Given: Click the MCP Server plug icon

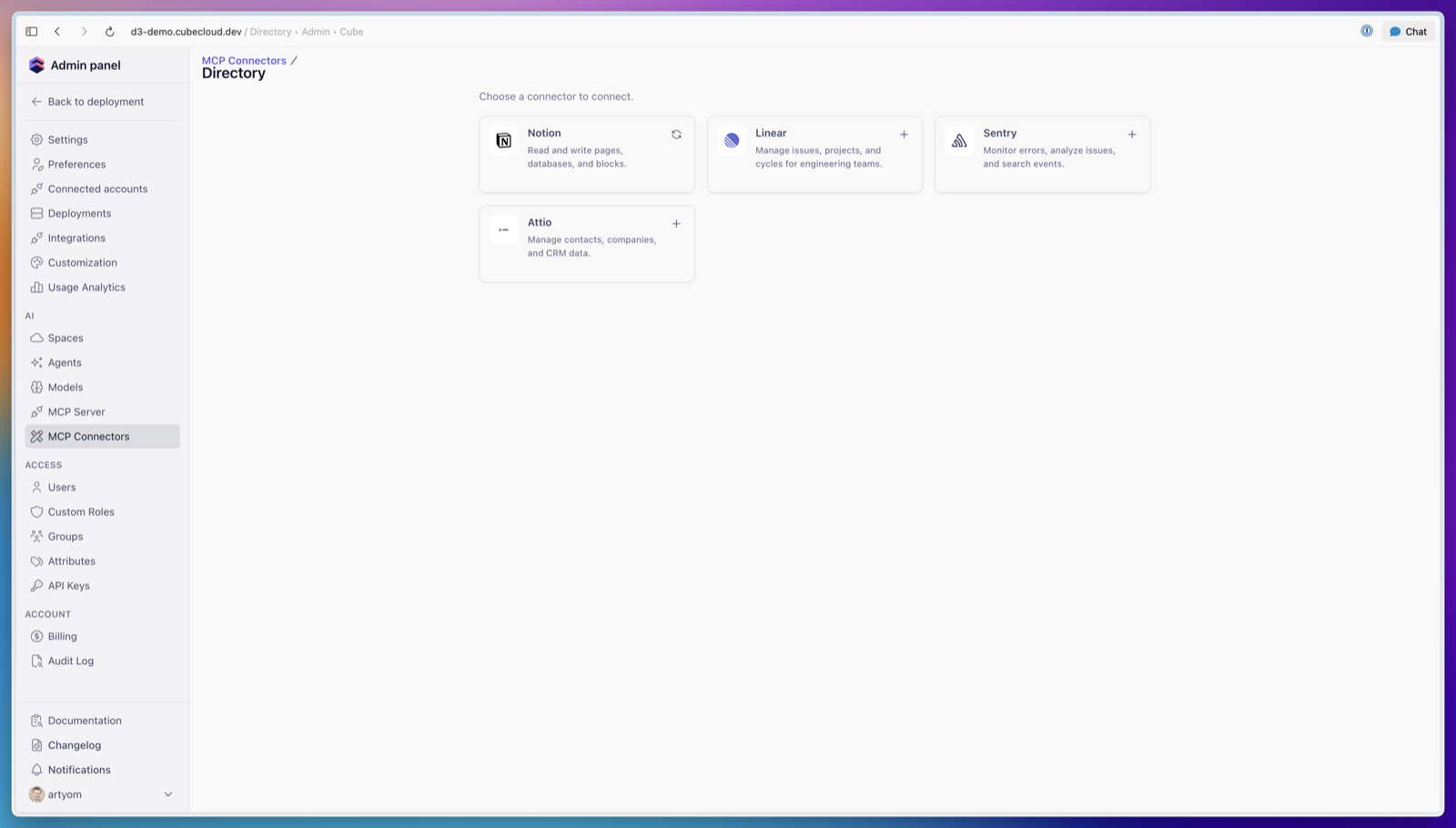Looking at the screenshot, I should coord(36,412).
